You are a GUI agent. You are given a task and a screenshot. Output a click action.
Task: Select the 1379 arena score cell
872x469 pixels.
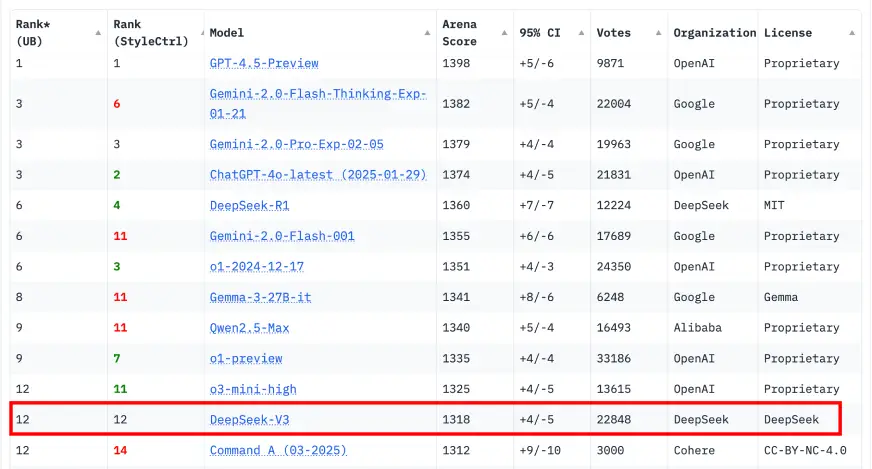456,144
